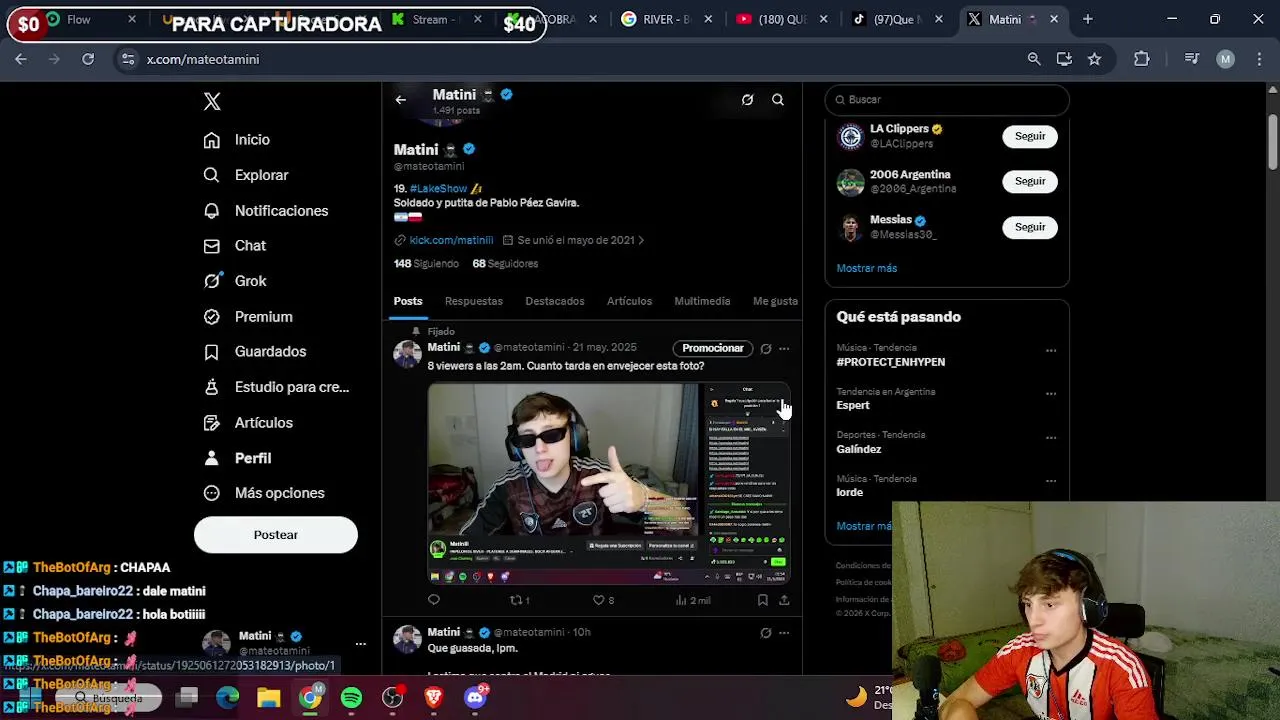Click the Postear button
Screen dimensions: 1280x720
276,535
